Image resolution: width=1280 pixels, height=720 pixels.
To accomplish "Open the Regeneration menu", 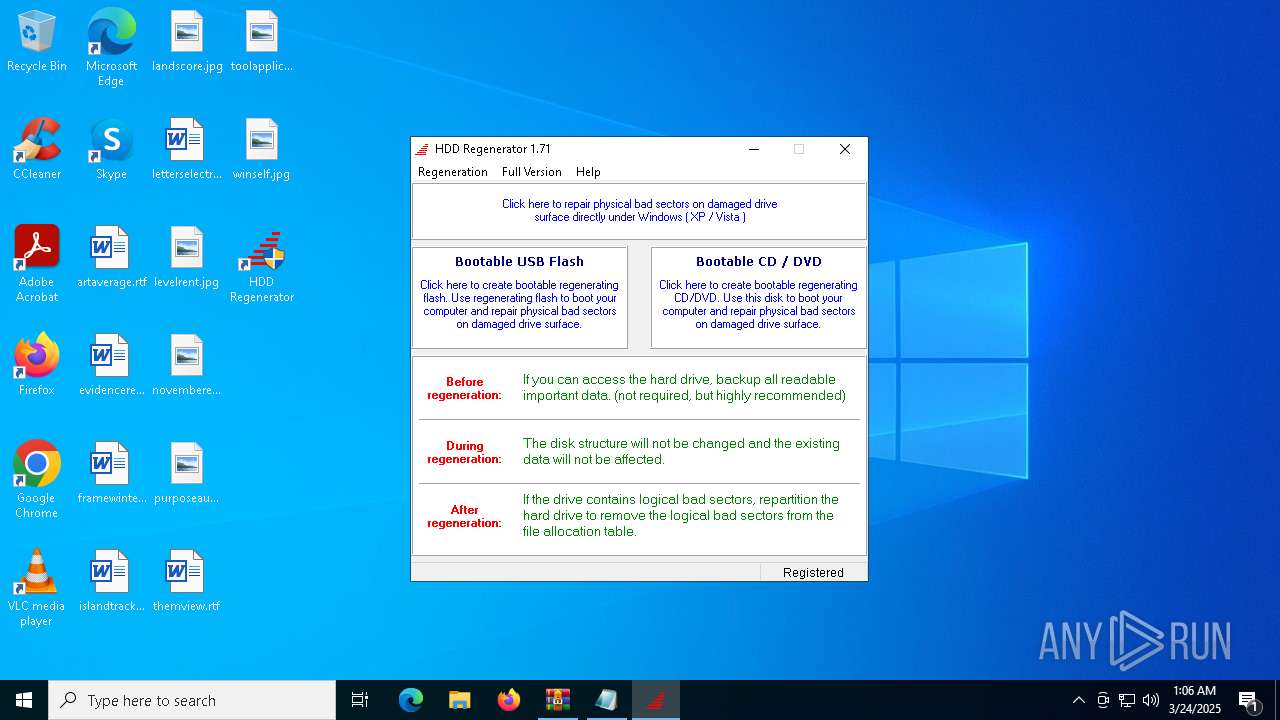I will tap(453, 172).
